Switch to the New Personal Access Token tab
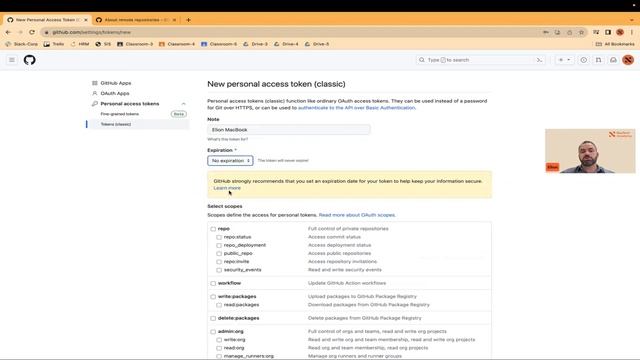 pos(47,20)
